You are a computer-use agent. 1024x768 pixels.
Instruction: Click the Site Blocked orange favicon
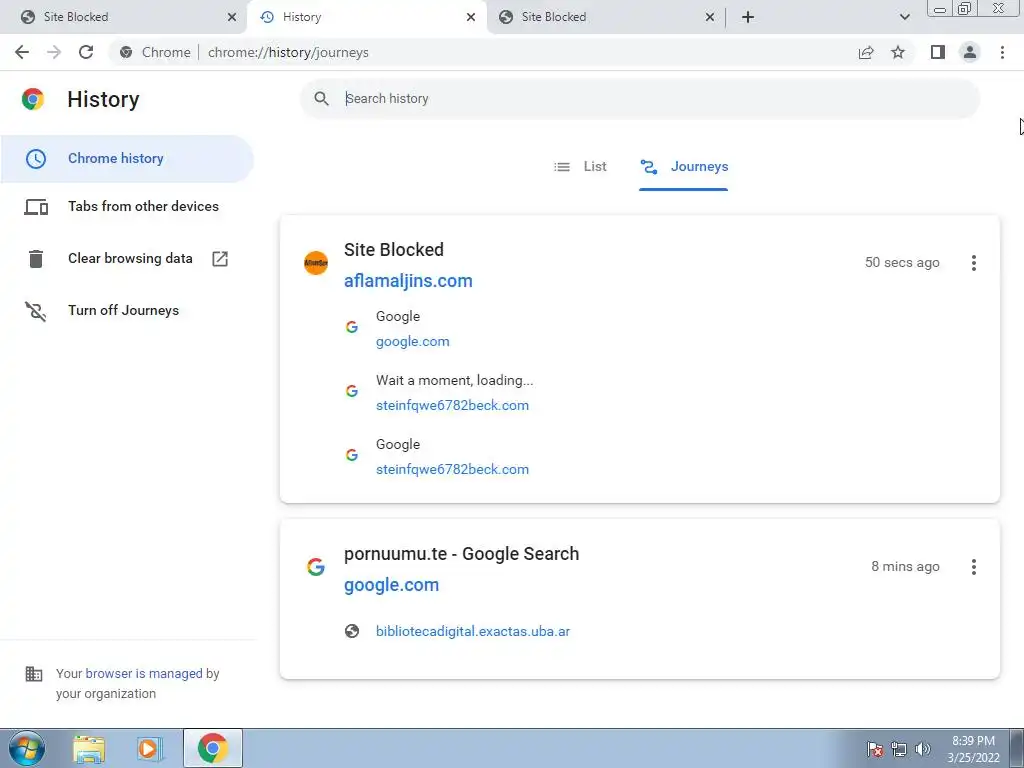316,263
